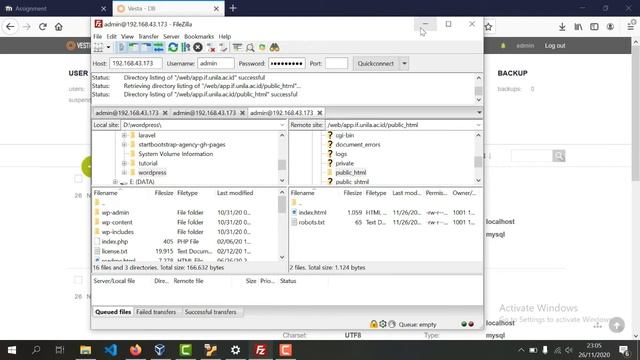Open the Help menu

[x=224, y=36]
